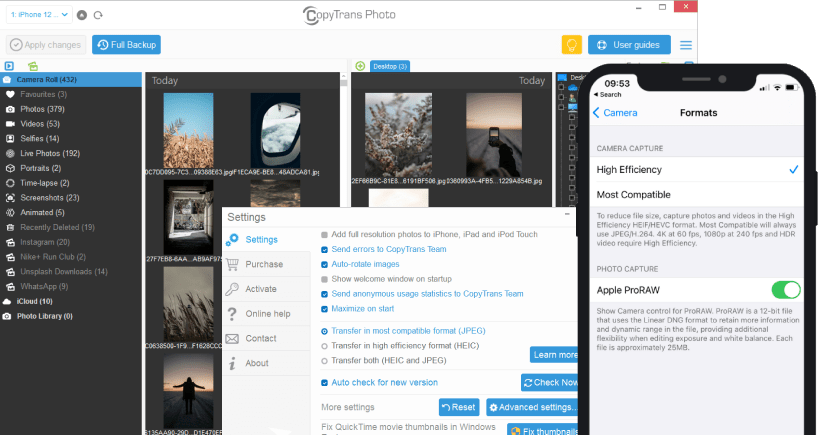Click the slideshow play icon above album list
This screenshot has width=818, height=435.
coord(9,66)
